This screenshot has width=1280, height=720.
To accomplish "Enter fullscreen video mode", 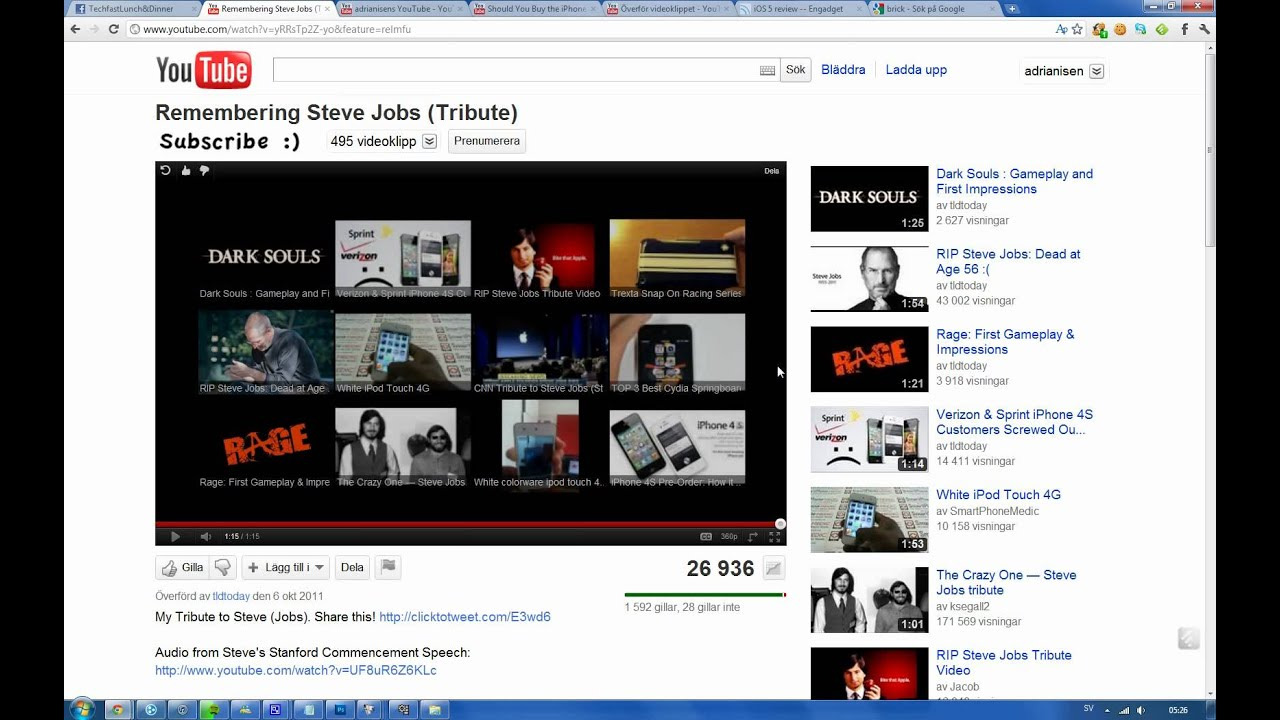I will tap(774, 537).
